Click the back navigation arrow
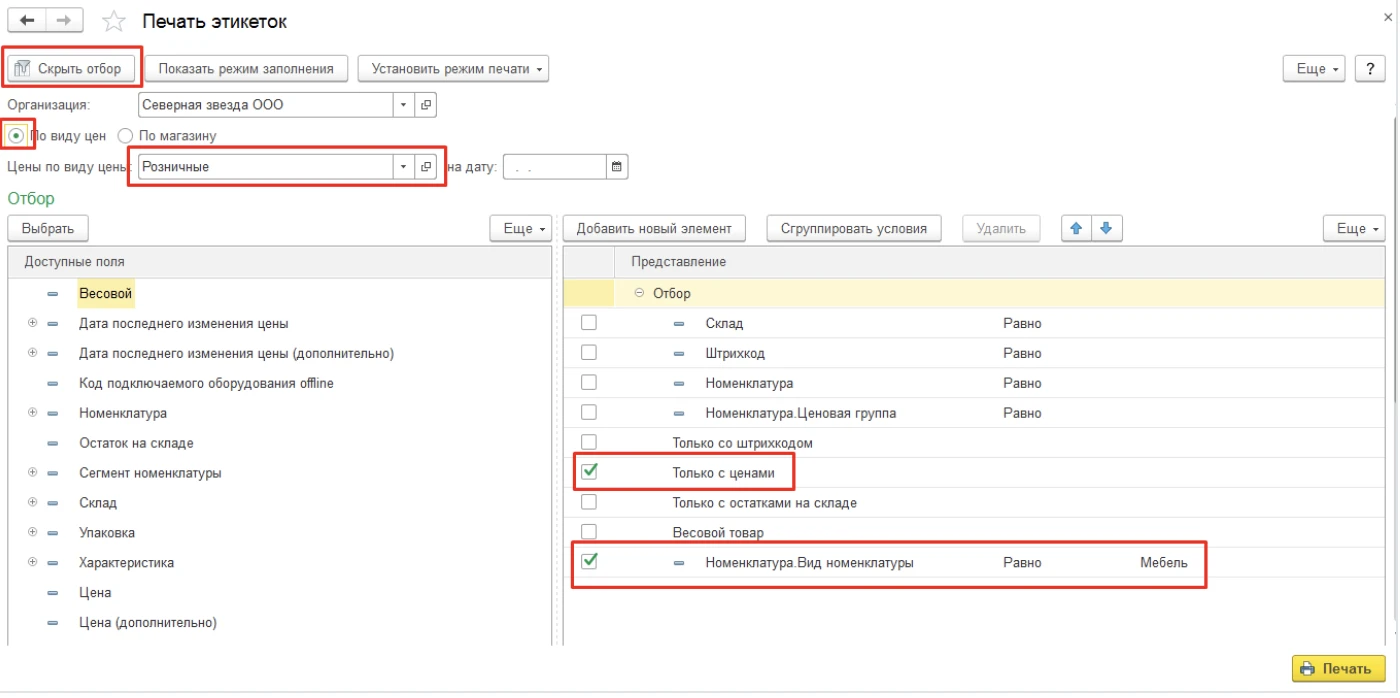Screen dimensions: 1400x698 [27, 21]
